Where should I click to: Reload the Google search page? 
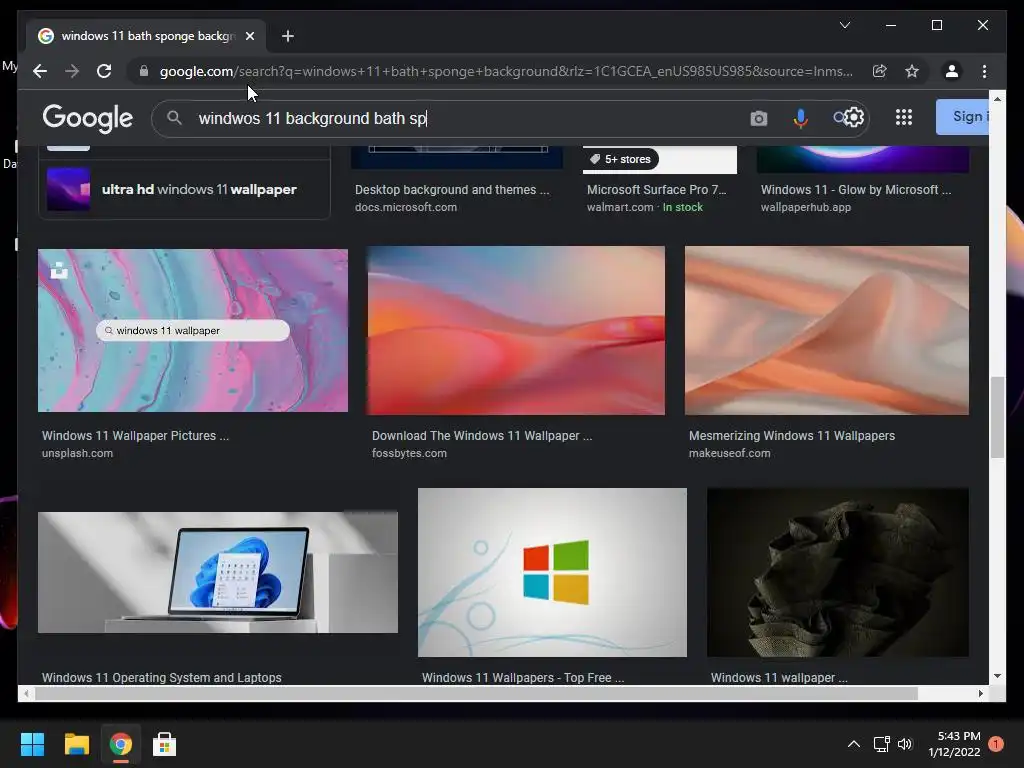tap(104, 71)
